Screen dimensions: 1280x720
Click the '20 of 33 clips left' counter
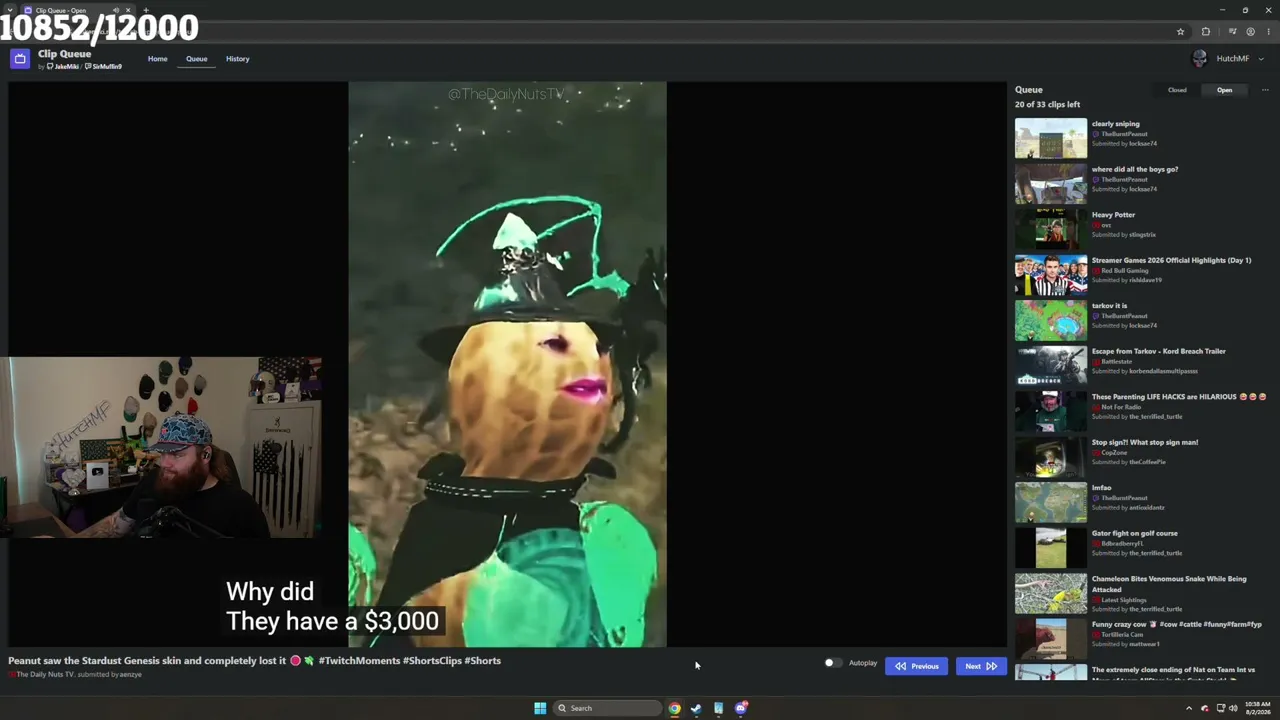click(x=1047, y=105)
